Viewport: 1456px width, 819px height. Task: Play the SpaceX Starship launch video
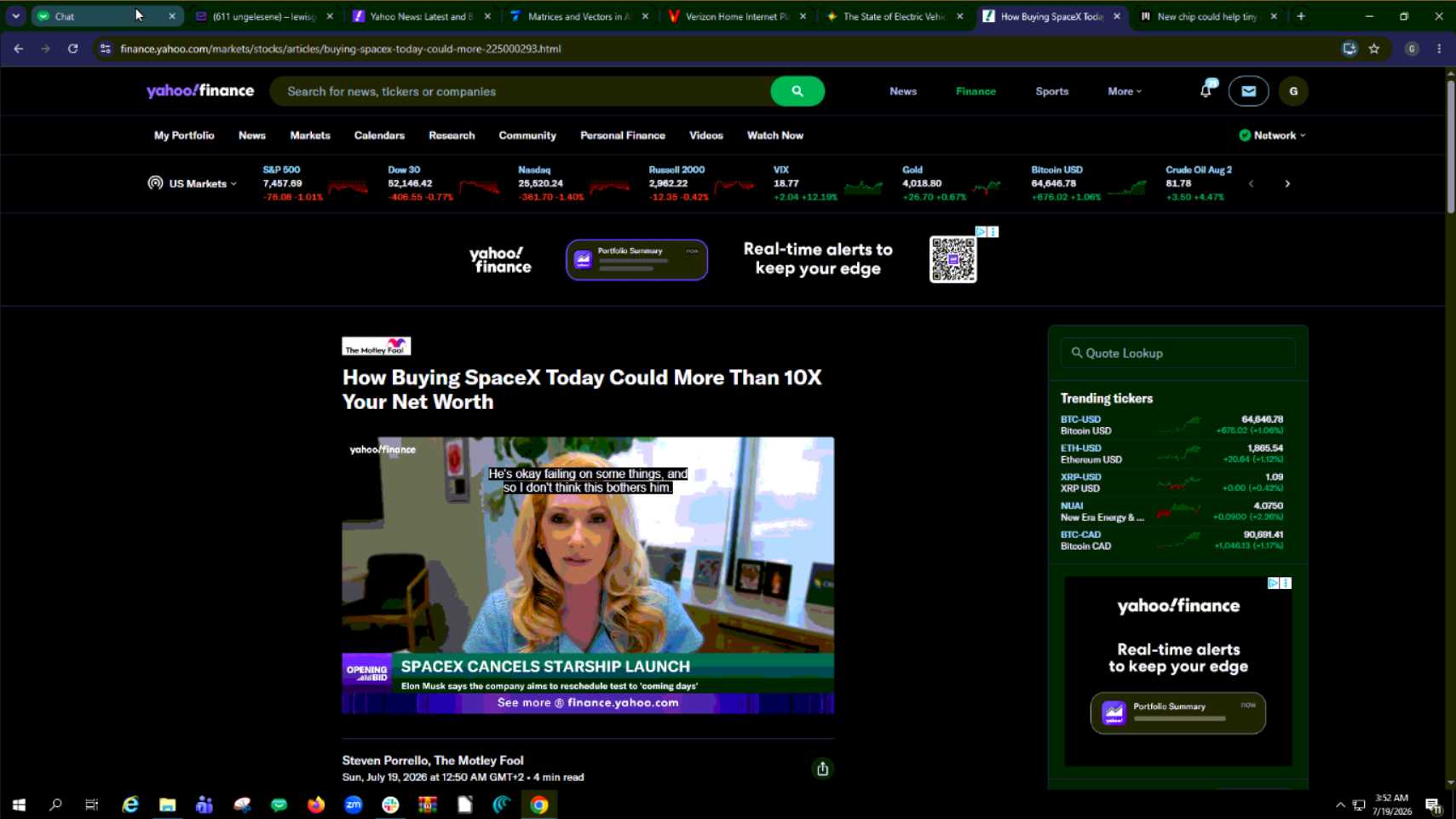click(x=588, y=575)
